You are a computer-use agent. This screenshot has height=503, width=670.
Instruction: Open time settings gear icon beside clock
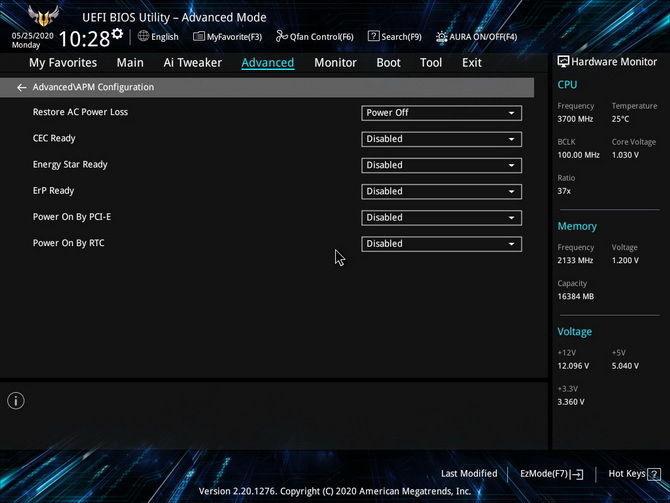click(x=118, y=33)
